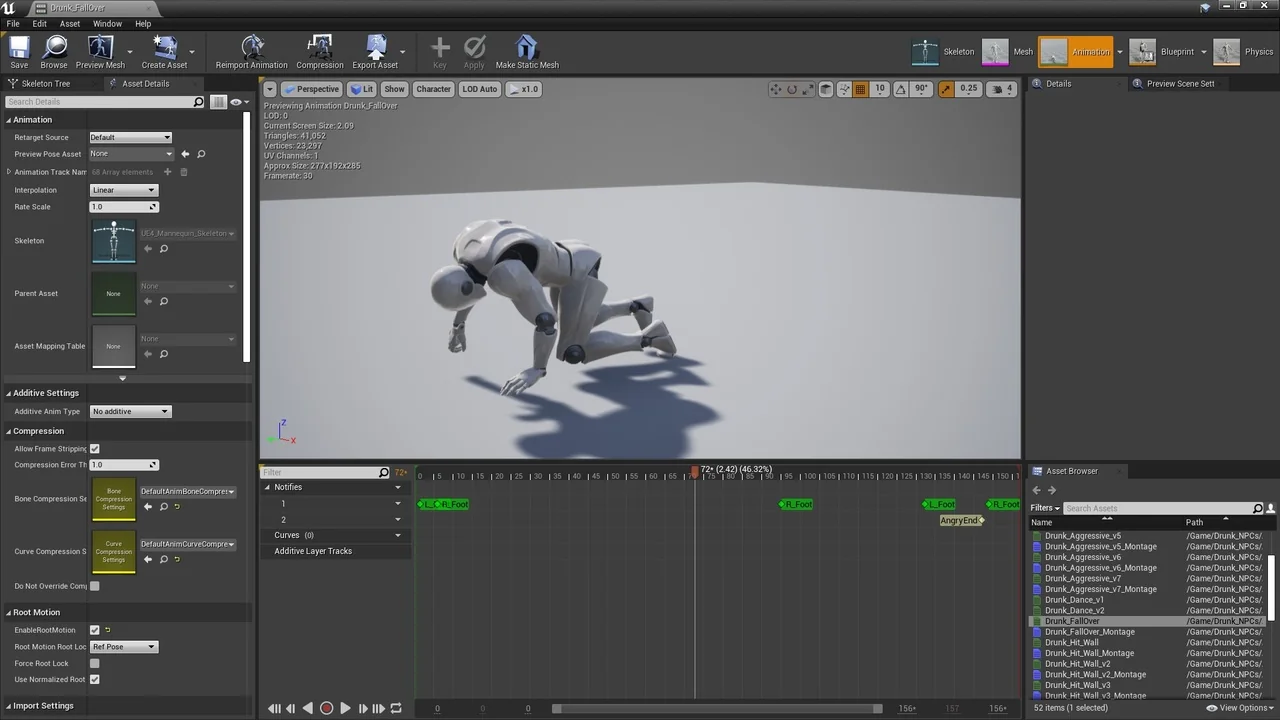Click the Lit view mode button
The image size is (1280, 720).
point(361,89)
